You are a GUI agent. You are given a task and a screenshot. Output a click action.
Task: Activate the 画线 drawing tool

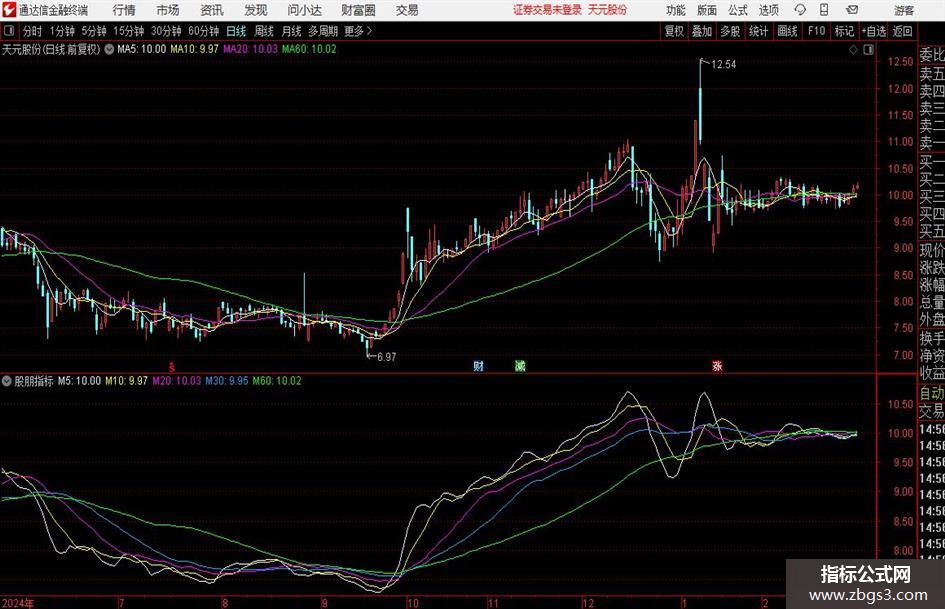pos(787,31)
